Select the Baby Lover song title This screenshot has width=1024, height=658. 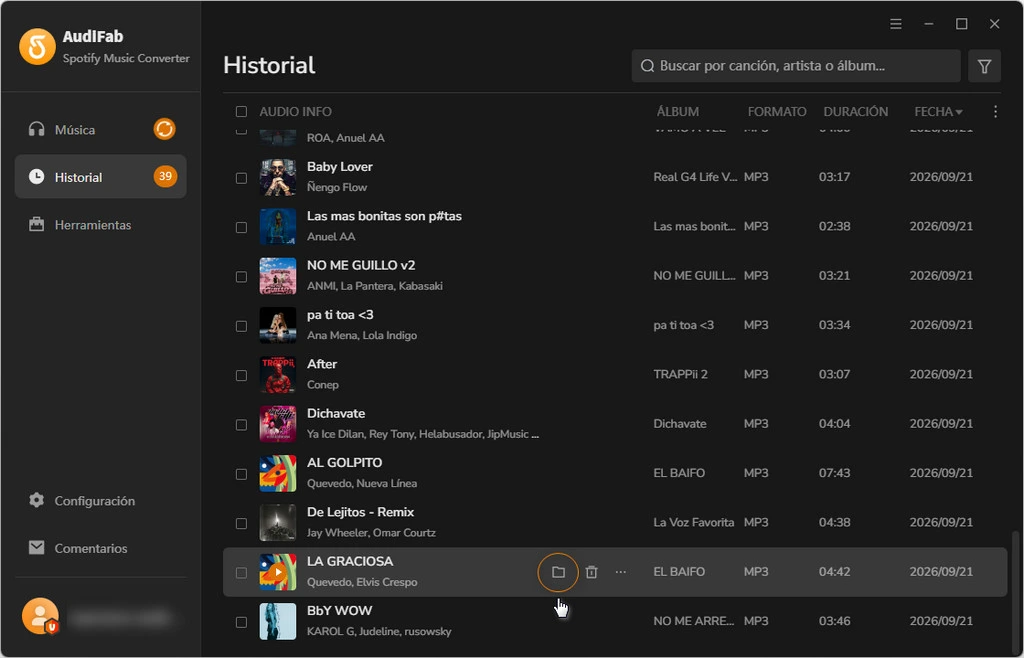[x=340, y=166]
